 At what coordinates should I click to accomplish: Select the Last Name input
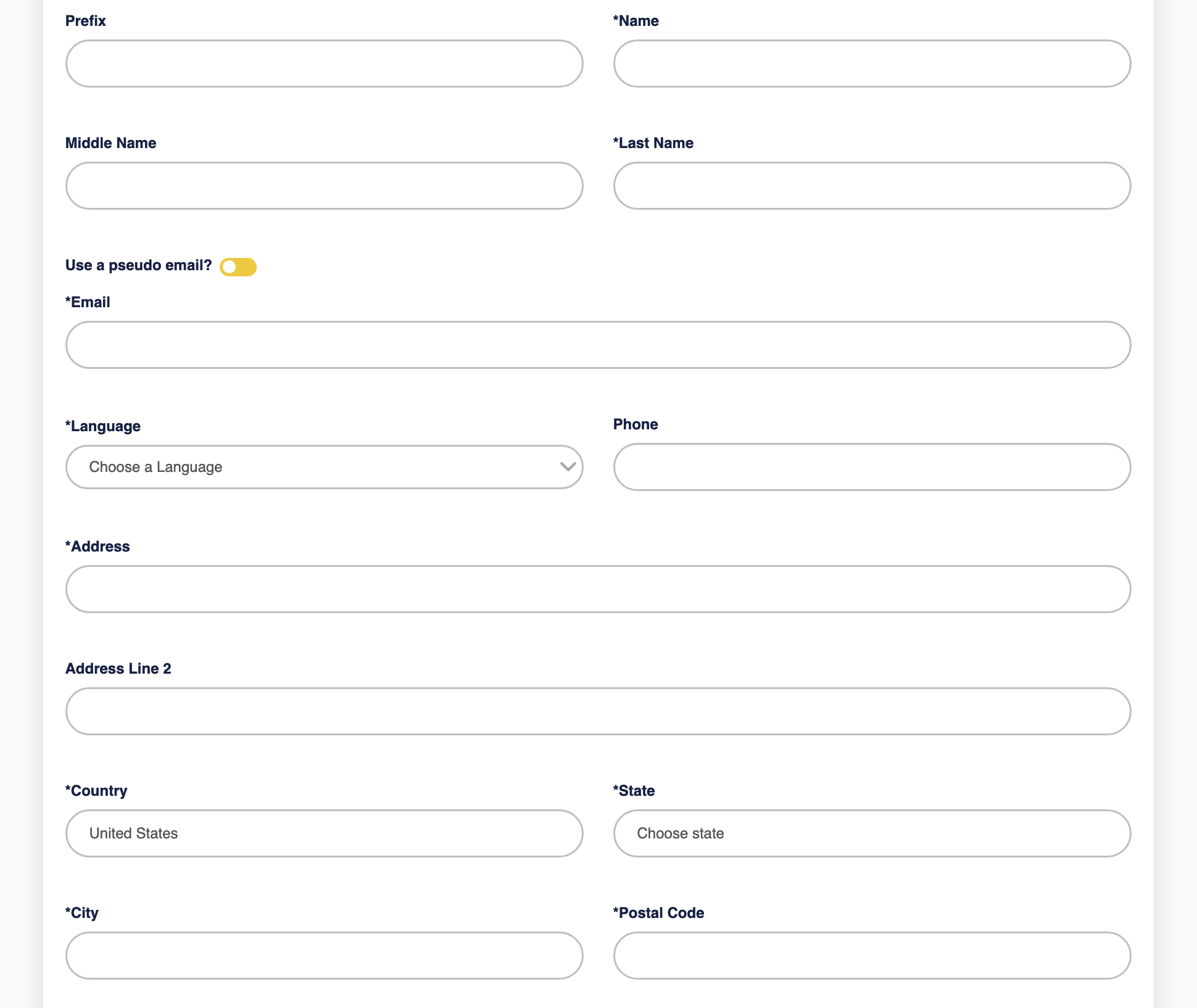click(x=871, y=186)
